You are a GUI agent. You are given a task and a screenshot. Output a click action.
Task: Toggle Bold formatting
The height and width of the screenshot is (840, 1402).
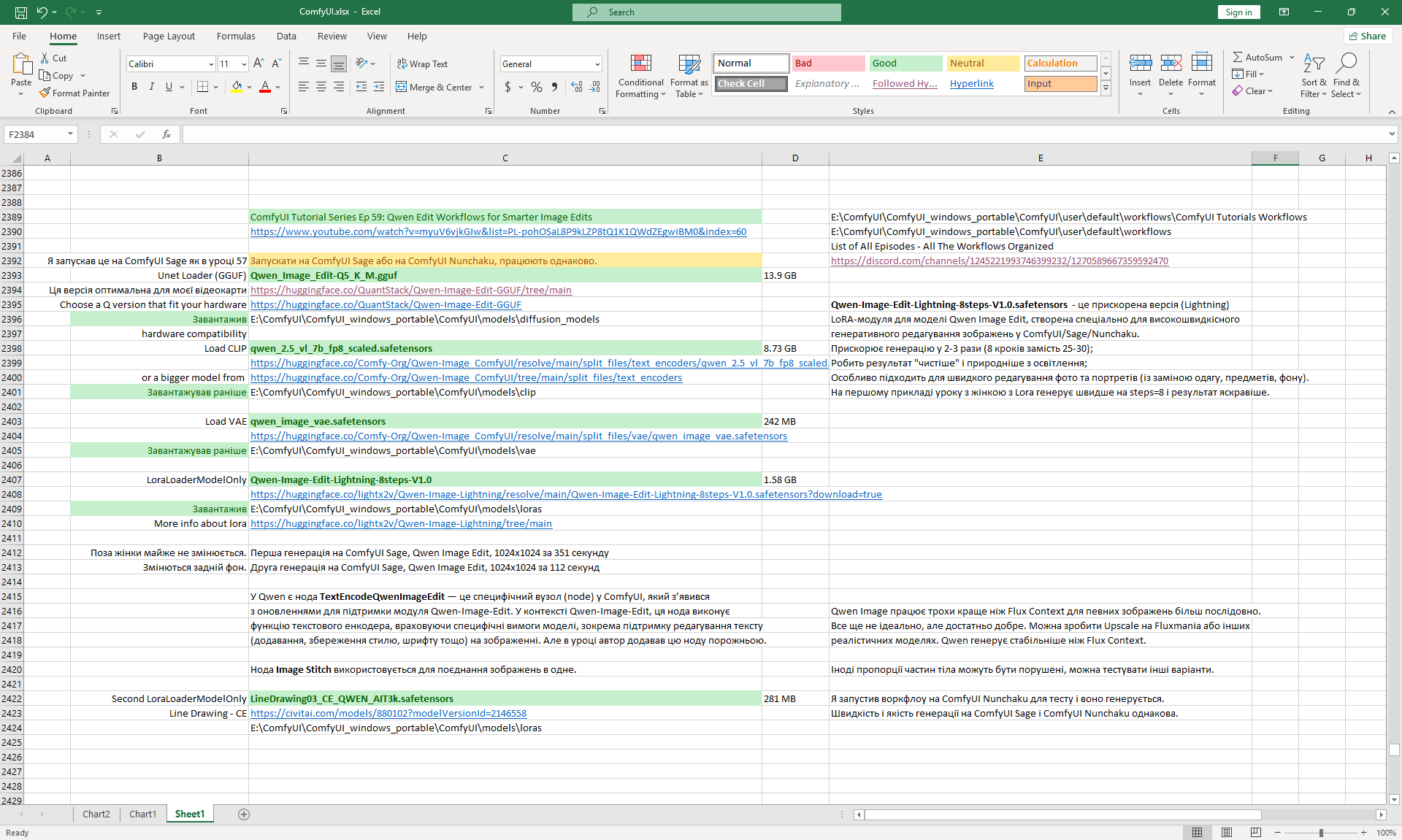coord(134,87)
